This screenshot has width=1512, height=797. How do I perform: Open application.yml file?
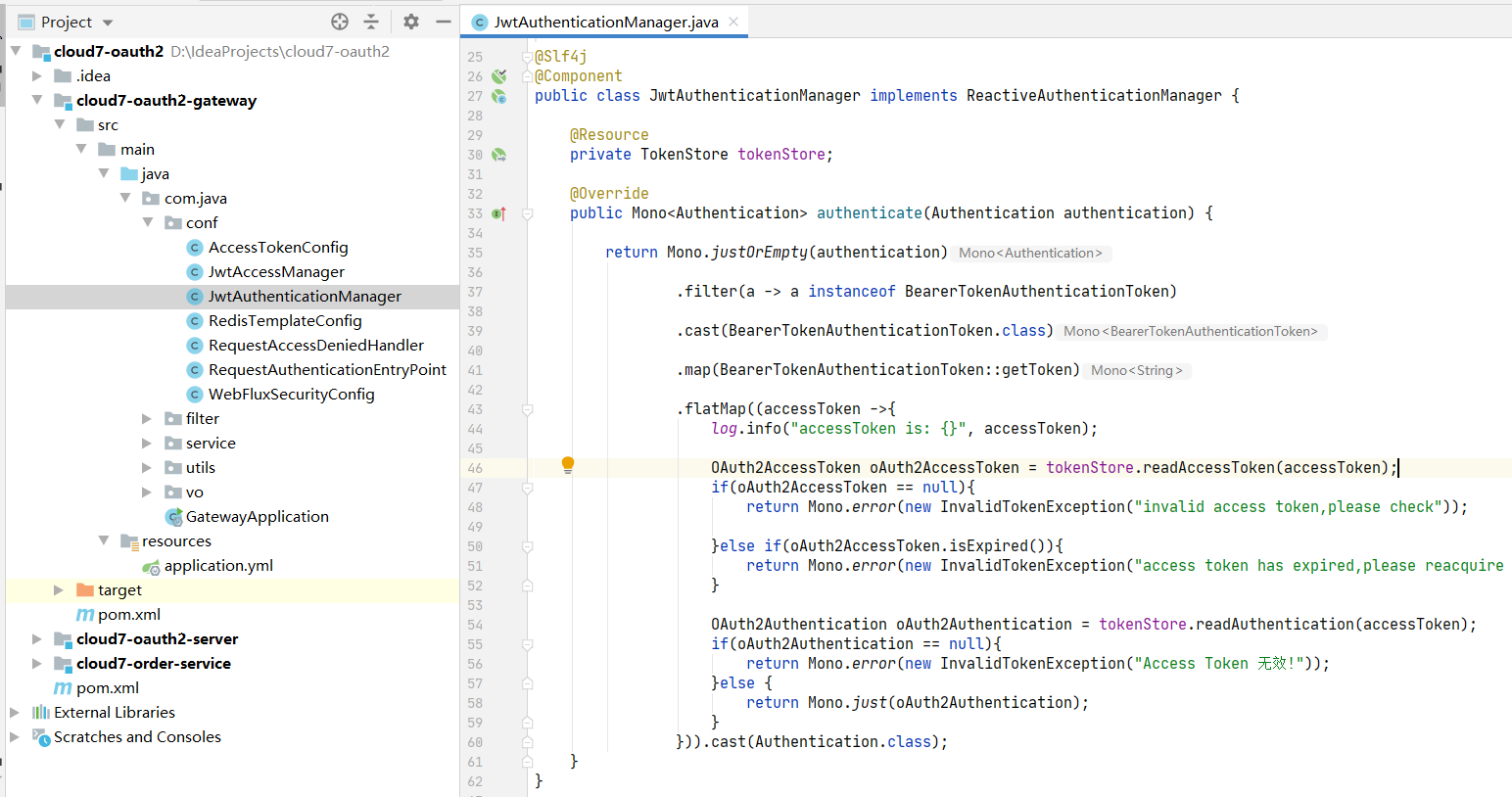coord(218,565)
